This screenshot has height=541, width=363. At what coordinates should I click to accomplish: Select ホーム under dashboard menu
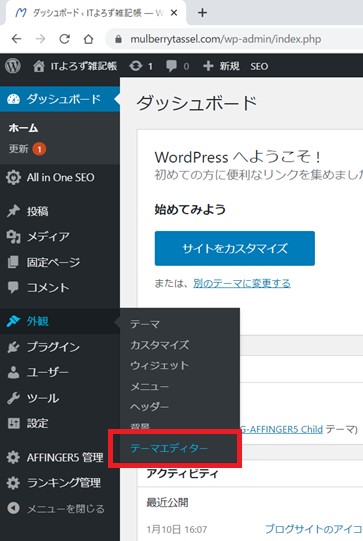coord(23,128)
